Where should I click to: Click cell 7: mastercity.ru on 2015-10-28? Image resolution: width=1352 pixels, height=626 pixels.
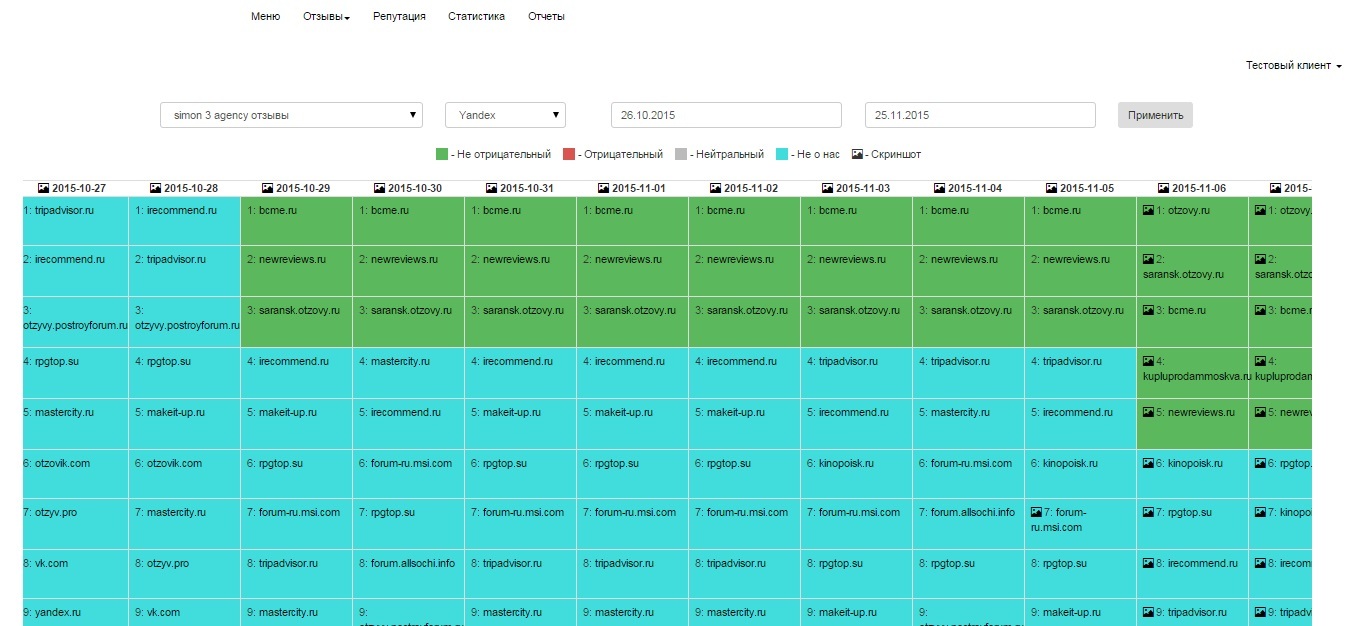[x=185, y=524]
